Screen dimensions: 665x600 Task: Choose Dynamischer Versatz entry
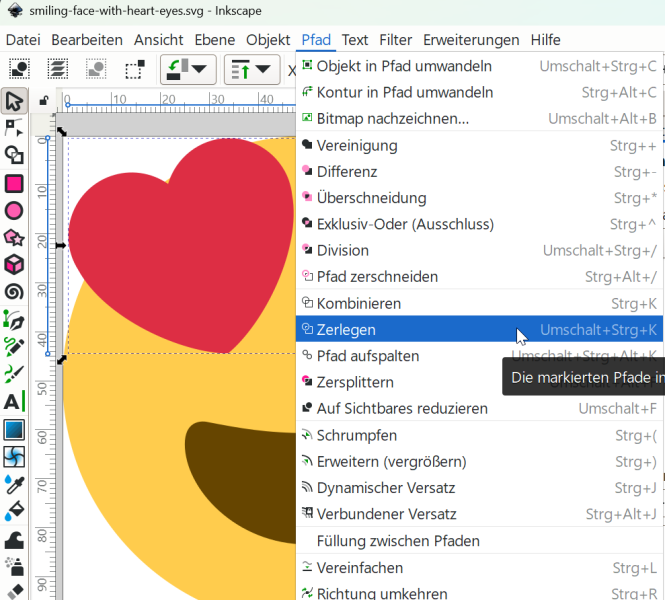(x=479, y=488)
